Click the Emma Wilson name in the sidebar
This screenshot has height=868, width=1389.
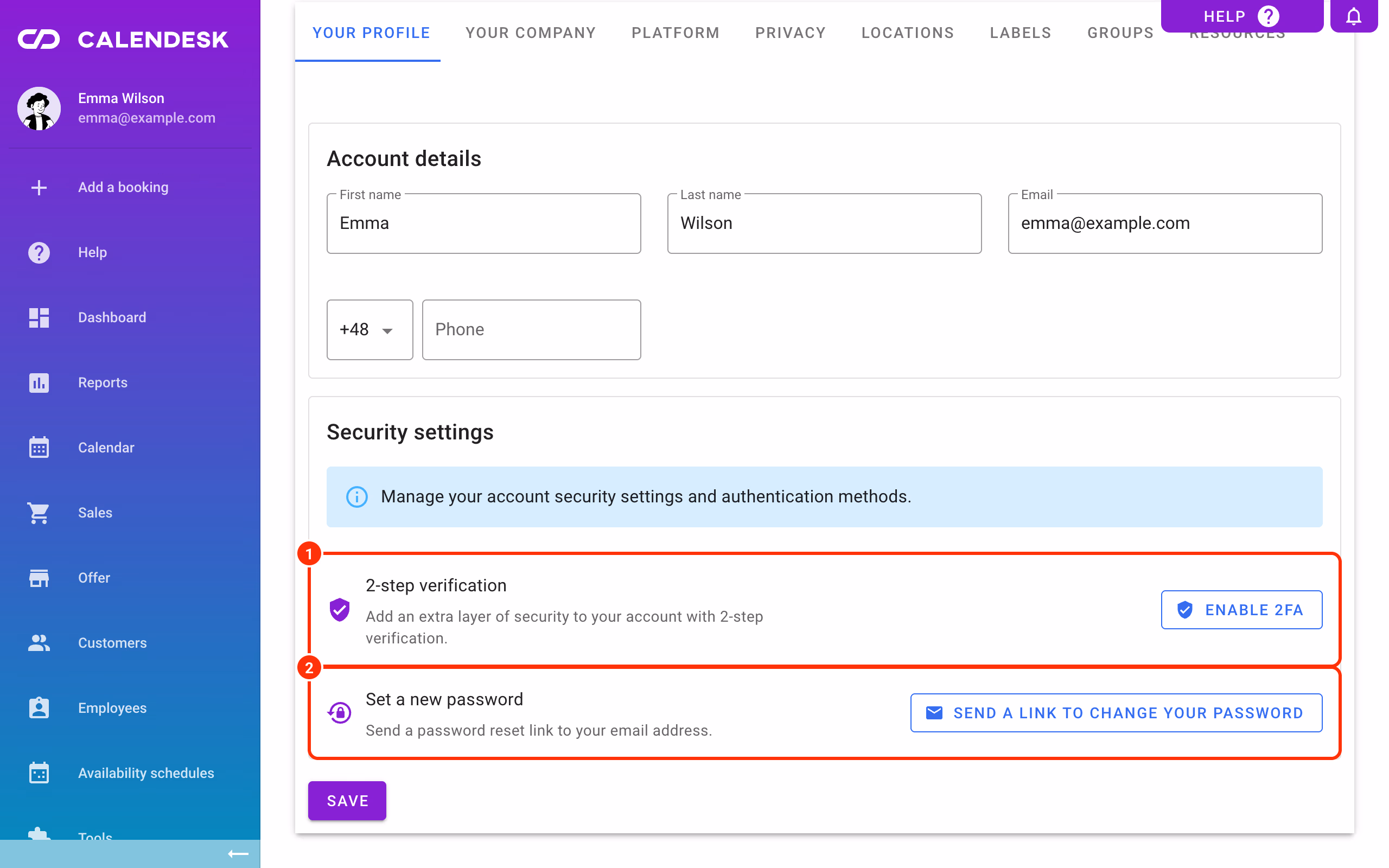click(121, 98)
